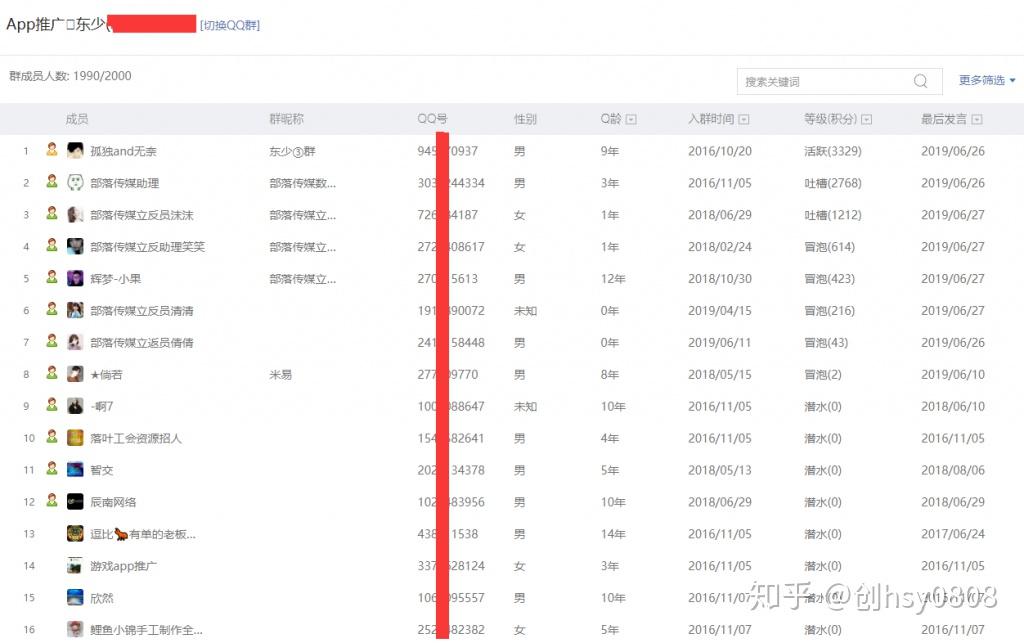The height and width of the screenshot is (643, 1024).
Task: Select the 性别 column header
Action: point(525,119)
